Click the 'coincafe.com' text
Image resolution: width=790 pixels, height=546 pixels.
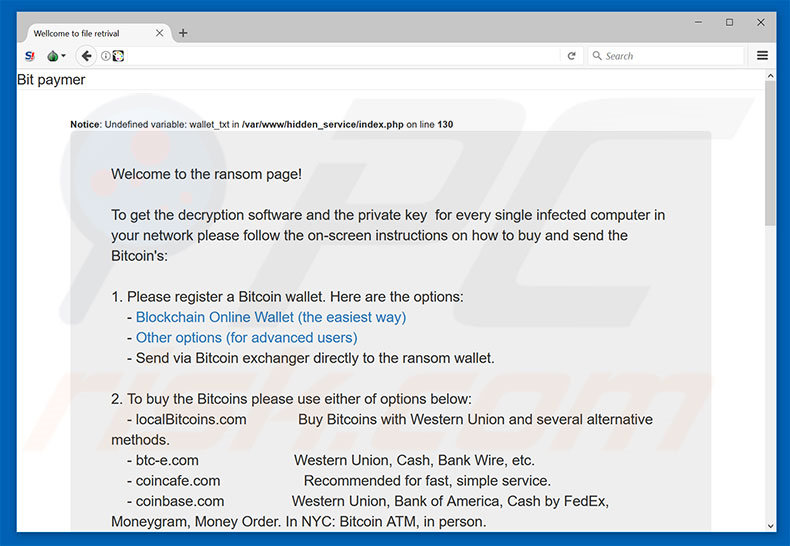coord(177,481)
